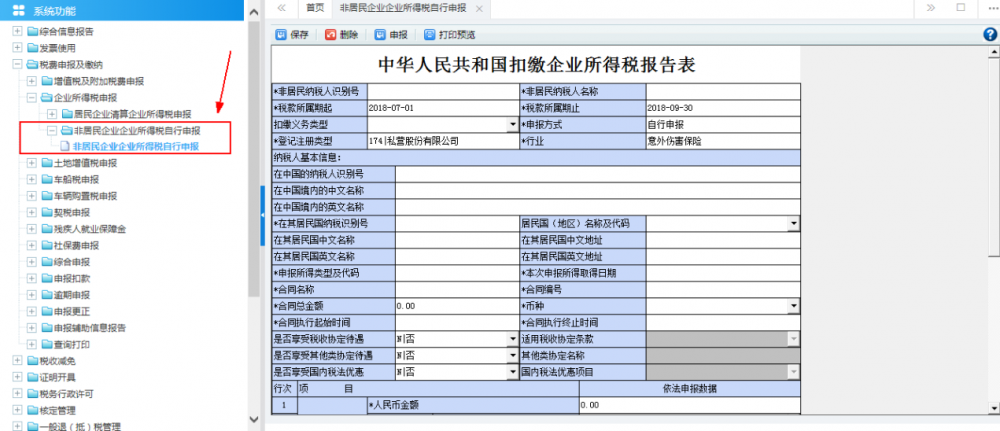The width and height of the screenshot is (1000, 431).
Task: Select the 查询打印 tree item
Action: point(72,344)
